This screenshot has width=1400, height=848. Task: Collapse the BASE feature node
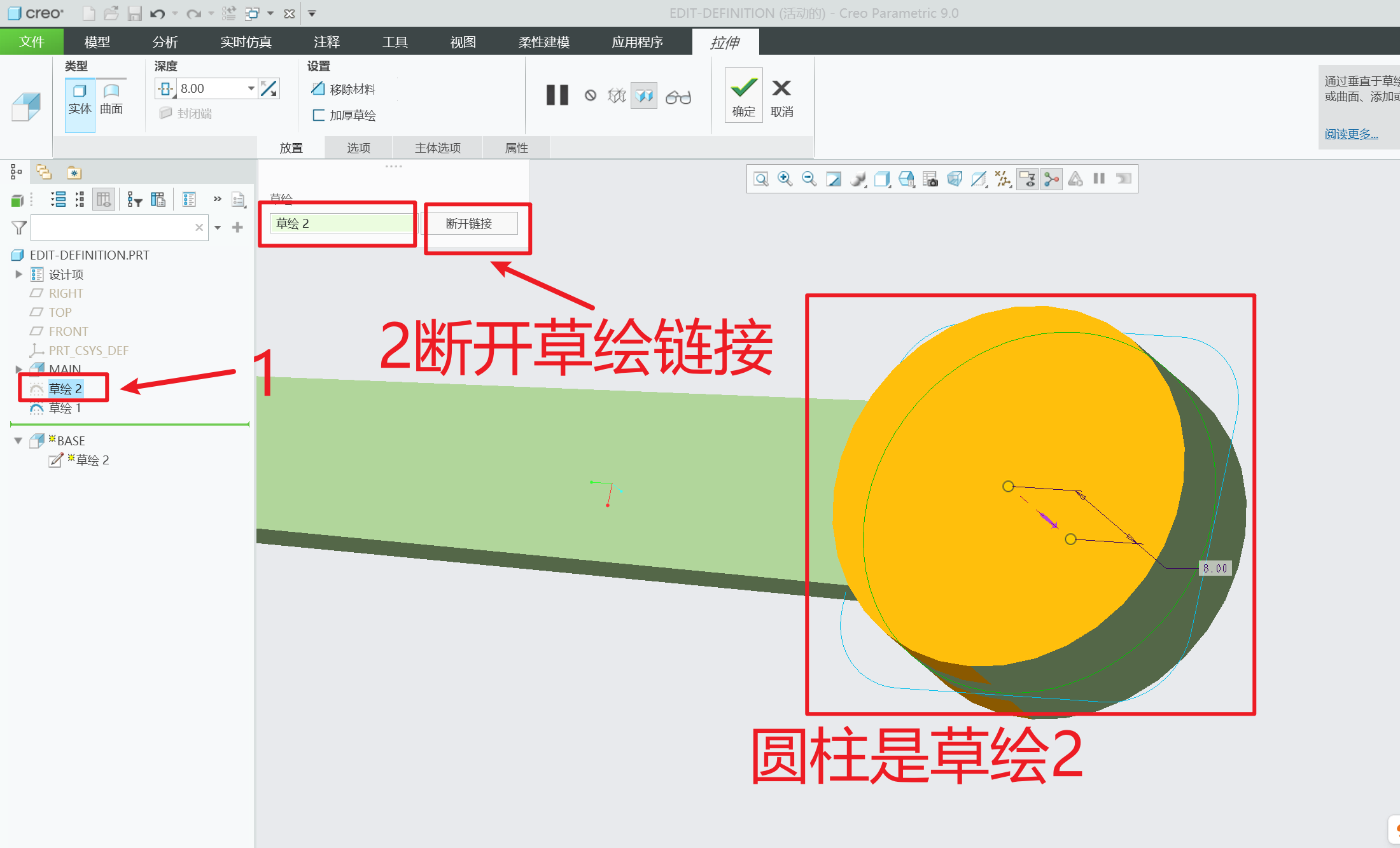coord(18,441)
